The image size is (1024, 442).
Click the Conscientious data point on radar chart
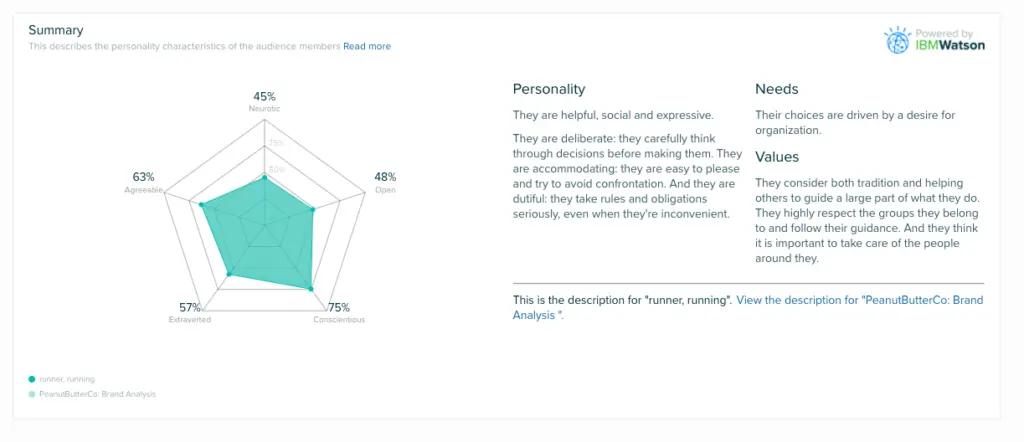(312, 290)
